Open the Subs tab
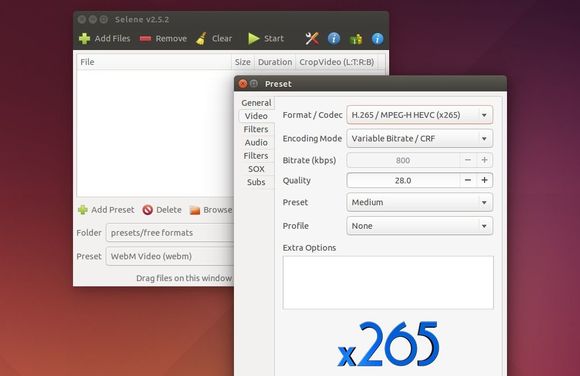 point(256,182)
